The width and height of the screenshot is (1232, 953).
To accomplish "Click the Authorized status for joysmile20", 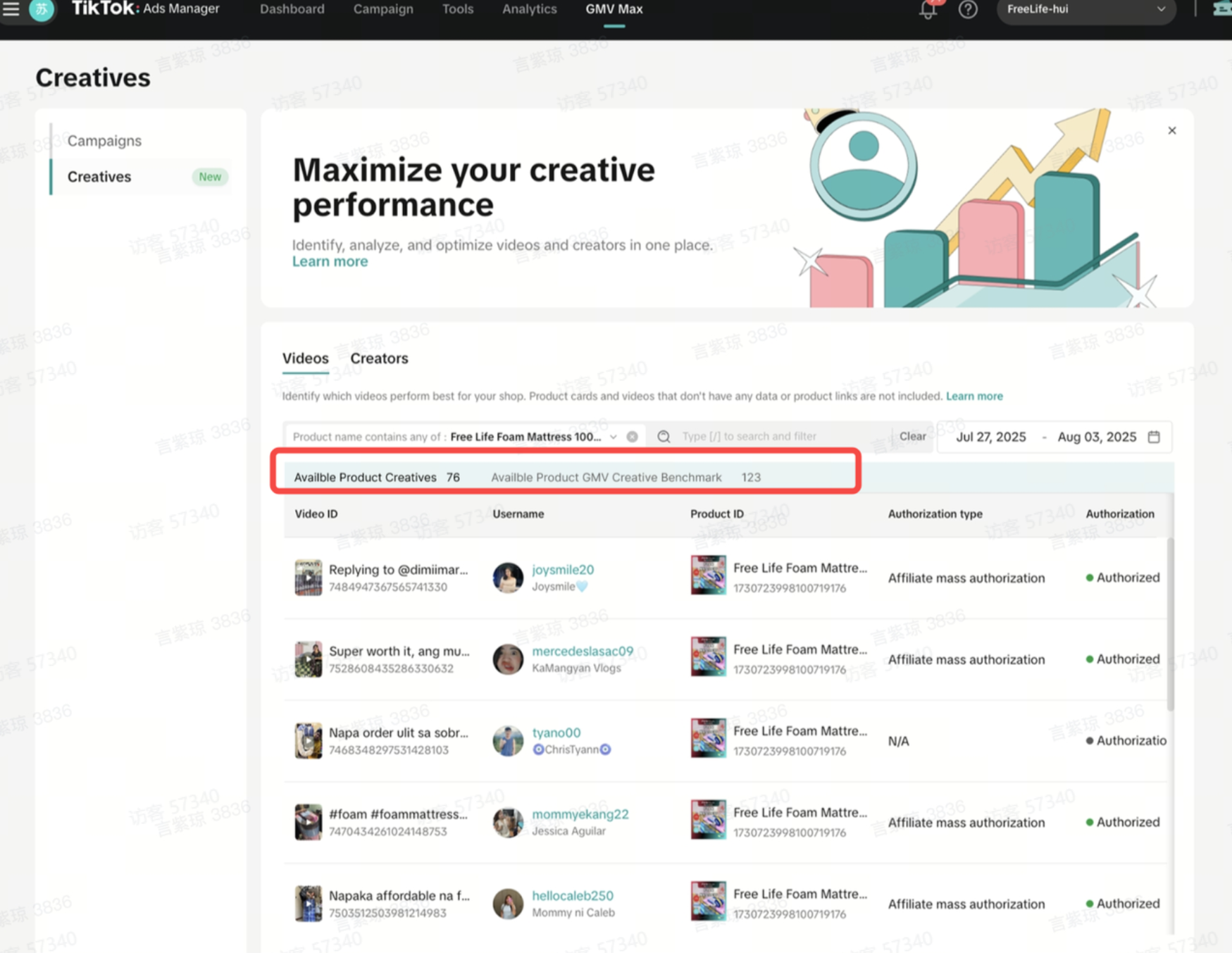I will [1123, 578].
